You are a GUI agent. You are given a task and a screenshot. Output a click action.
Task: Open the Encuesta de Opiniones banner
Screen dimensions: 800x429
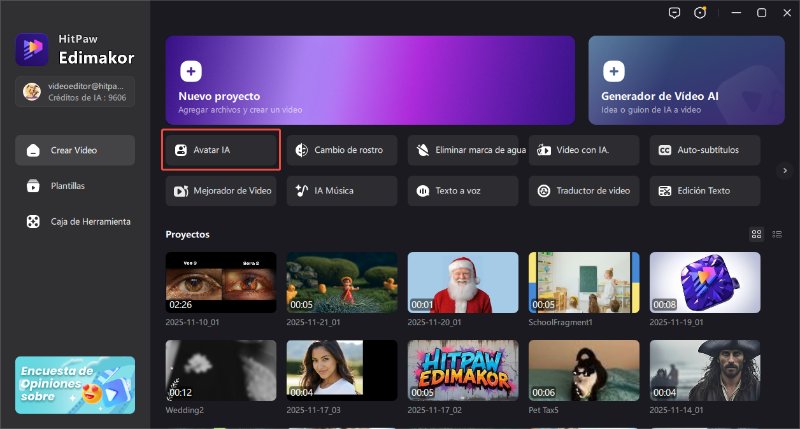click(x=75, y=385)
